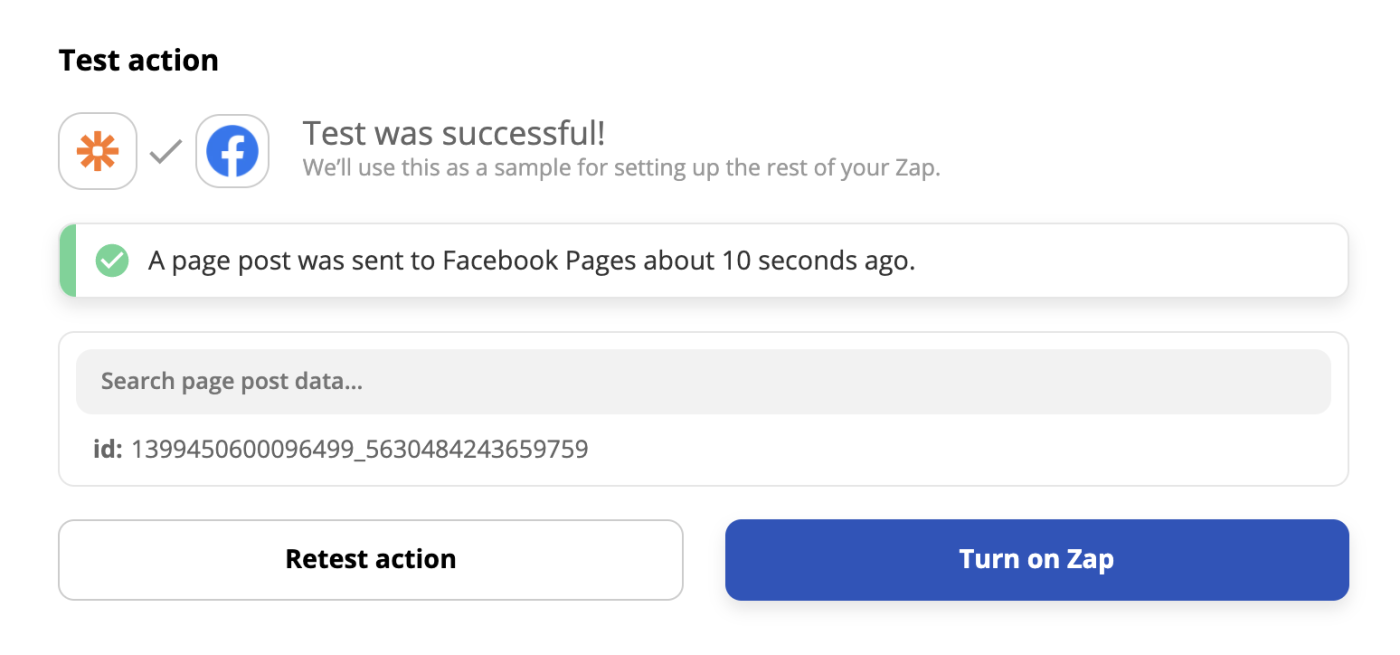
Task: Click the Test action heading
Action: [138, 60]
